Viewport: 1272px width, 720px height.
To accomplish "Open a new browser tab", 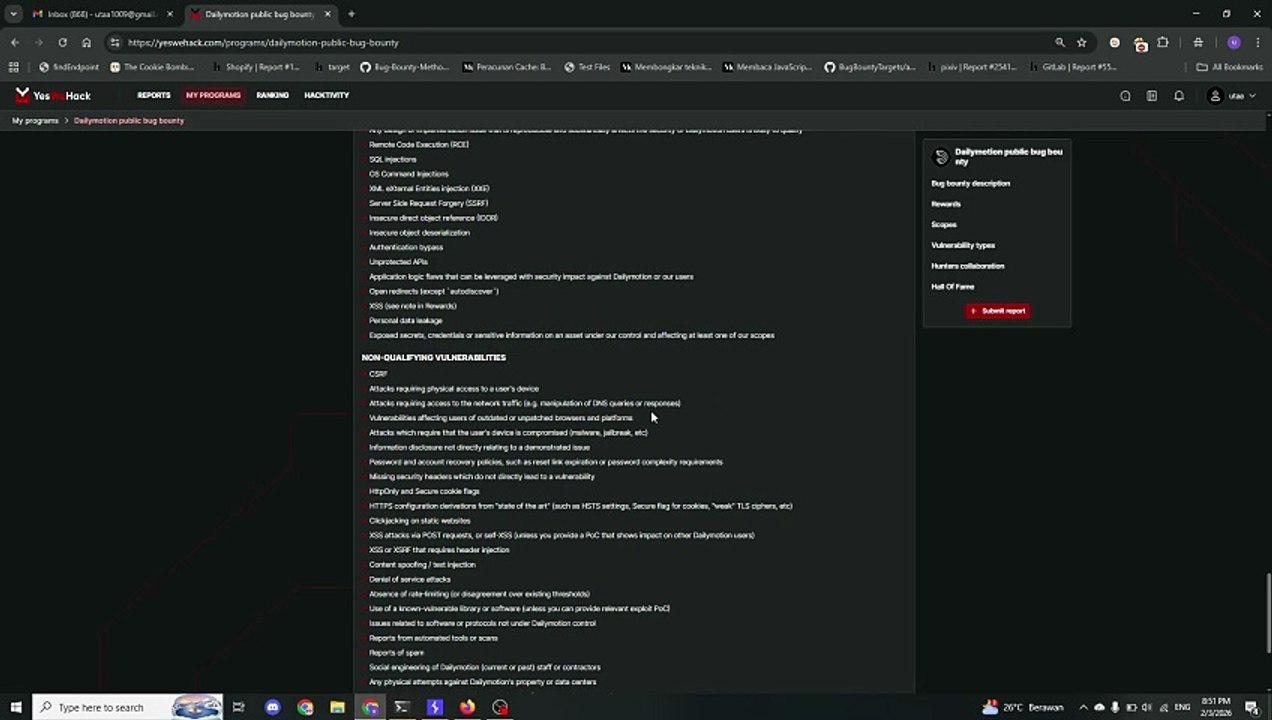I will (351, 14).
